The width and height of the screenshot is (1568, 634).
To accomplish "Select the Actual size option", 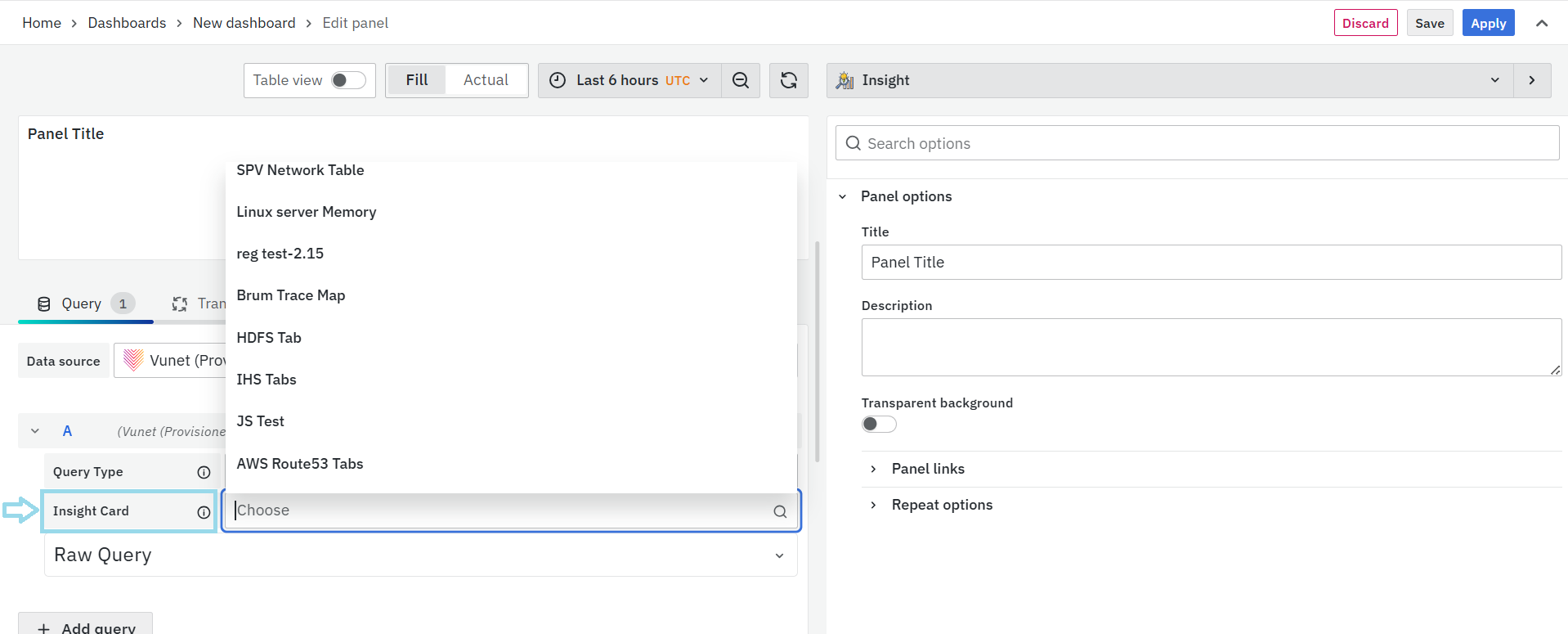I will (x=486, y=80).
